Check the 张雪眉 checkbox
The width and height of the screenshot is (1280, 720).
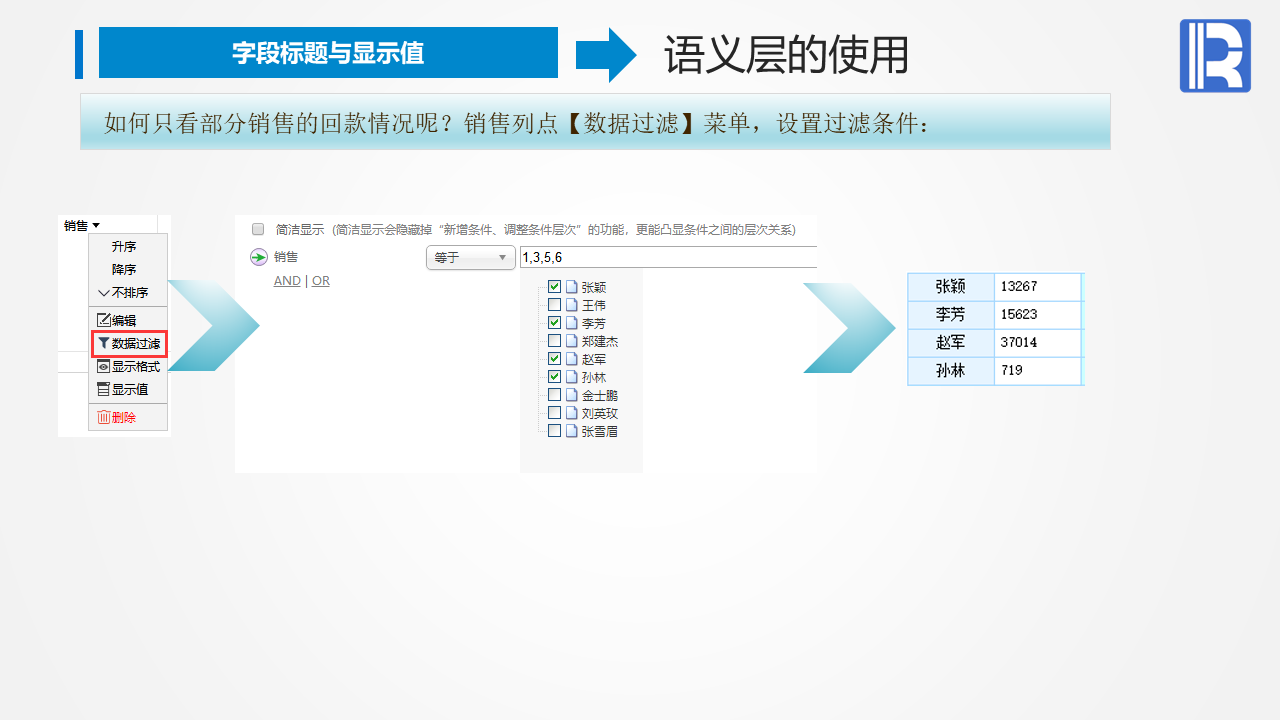(x=554, y=431)
